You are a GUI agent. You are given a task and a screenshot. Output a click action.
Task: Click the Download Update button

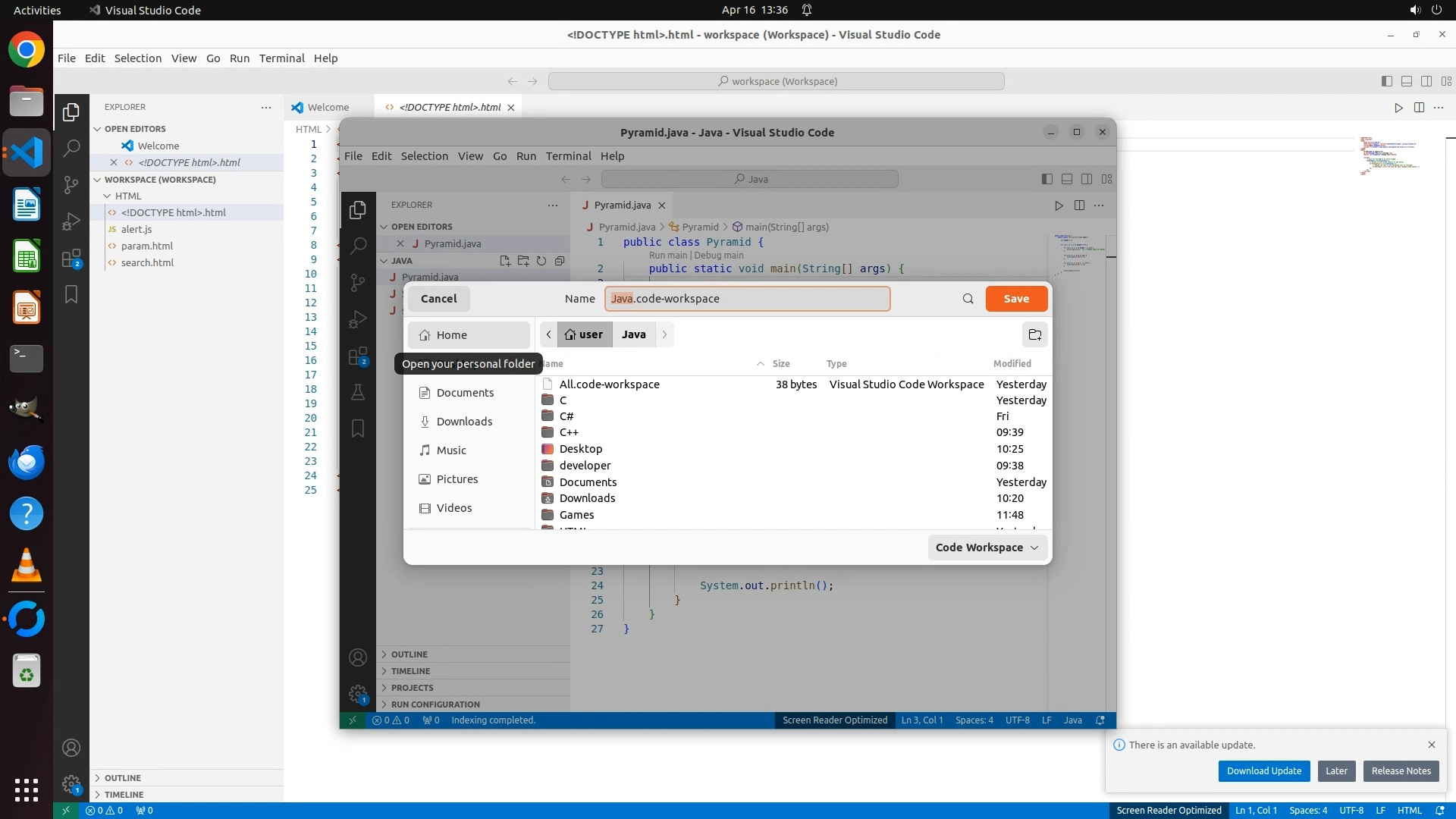click(x=1263, y=771)
